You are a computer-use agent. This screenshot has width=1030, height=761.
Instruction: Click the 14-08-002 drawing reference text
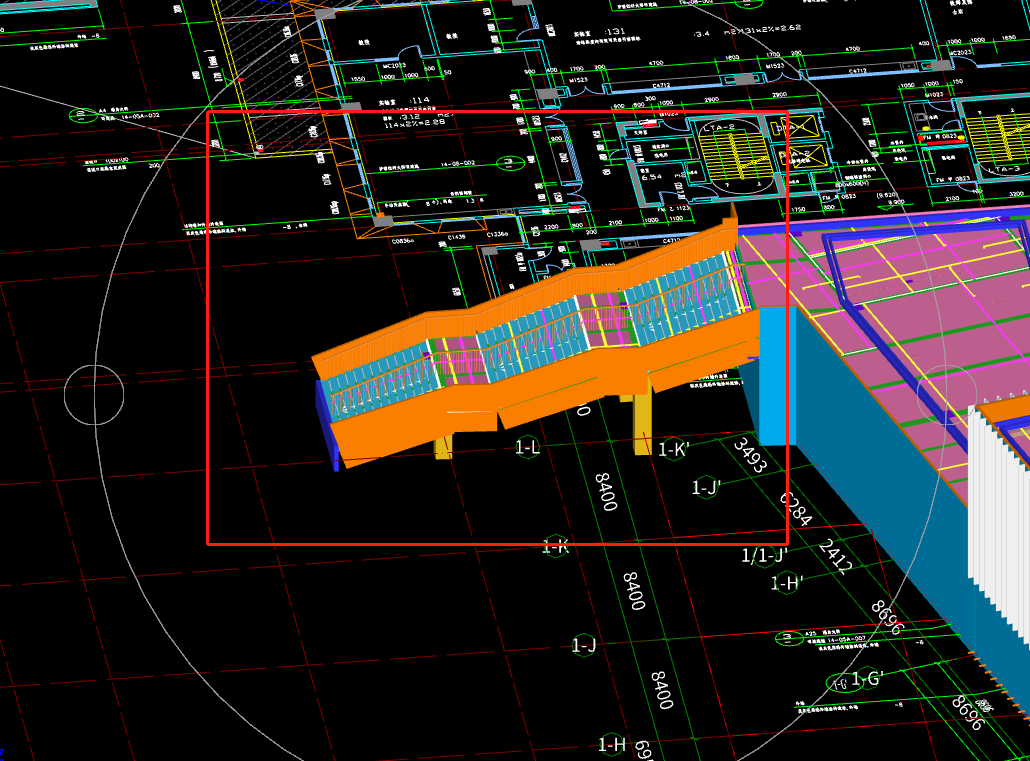coord(458,164)
